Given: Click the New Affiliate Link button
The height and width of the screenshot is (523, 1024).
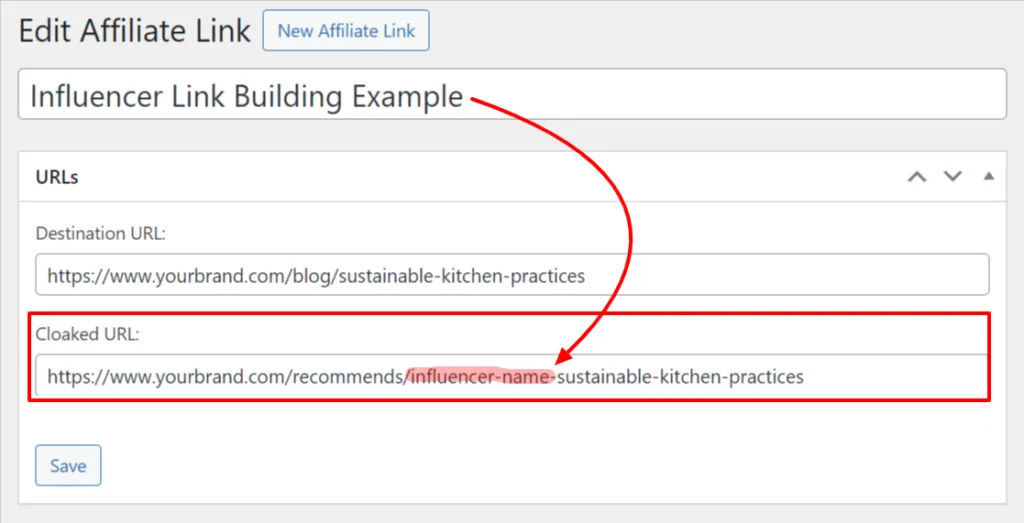Looking at the screenshot, I should [x=346, y=31].
